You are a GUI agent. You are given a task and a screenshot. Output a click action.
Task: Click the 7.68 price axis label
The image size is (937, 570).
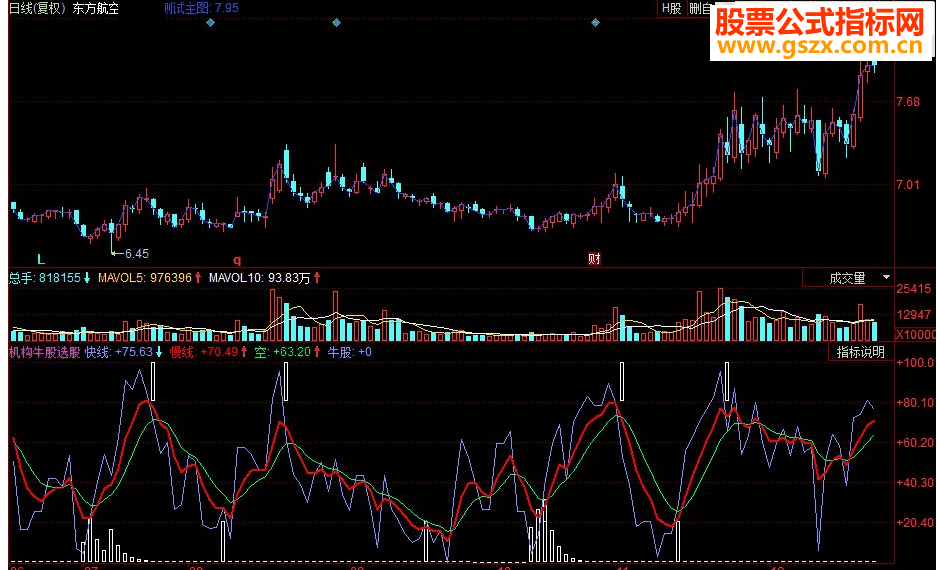pos(908,102)
